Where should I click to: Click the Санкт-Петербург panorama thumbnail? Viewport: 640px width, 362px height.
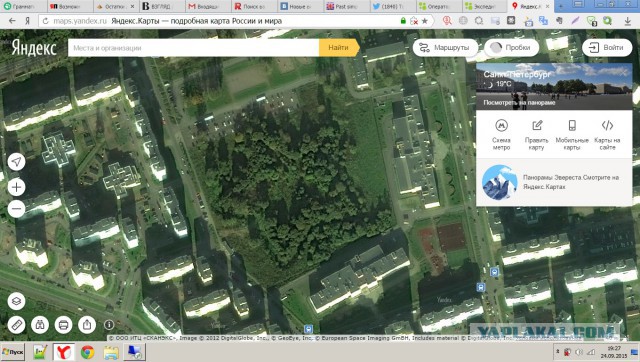(554, 86)
